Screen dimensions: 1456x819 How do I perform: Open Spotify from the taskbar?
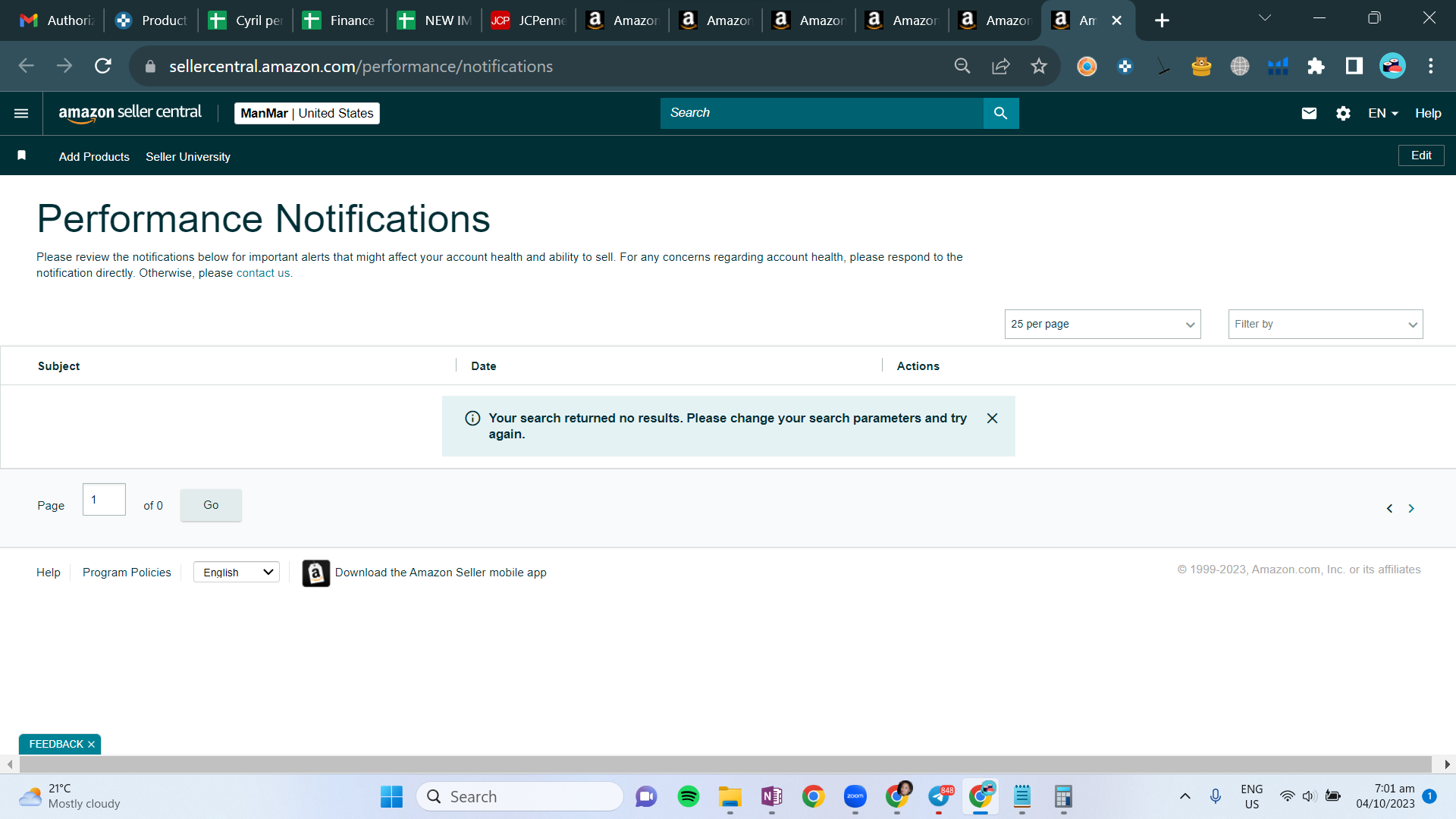click(x=689, y=796)
